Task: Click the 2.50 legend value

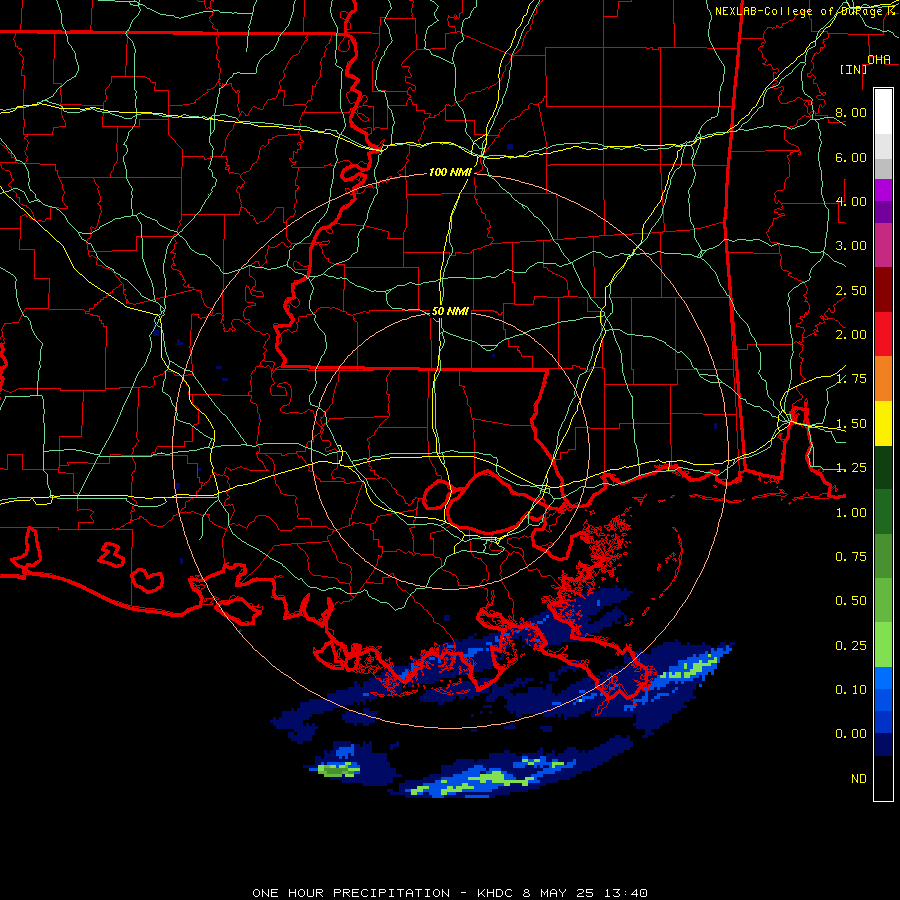Action: (x=851, y=290)
